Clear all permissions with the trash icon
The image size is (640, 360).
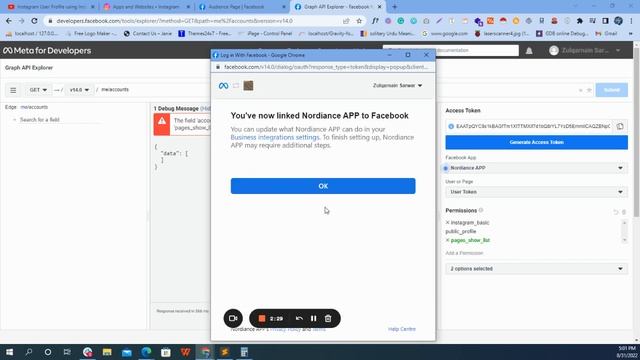624,212
